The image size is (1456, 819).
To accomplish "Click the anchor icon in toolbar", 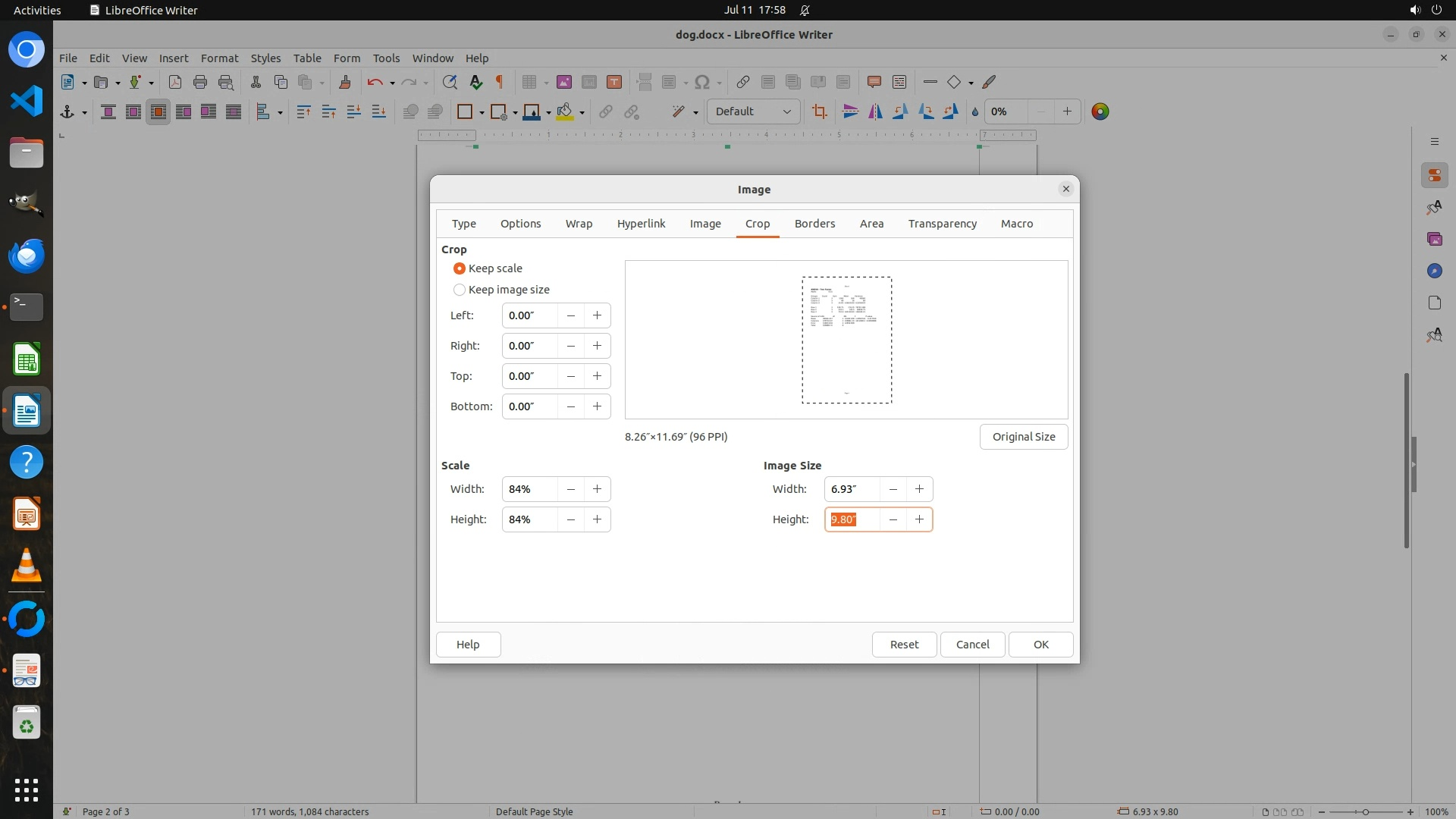I will [67, 112].
